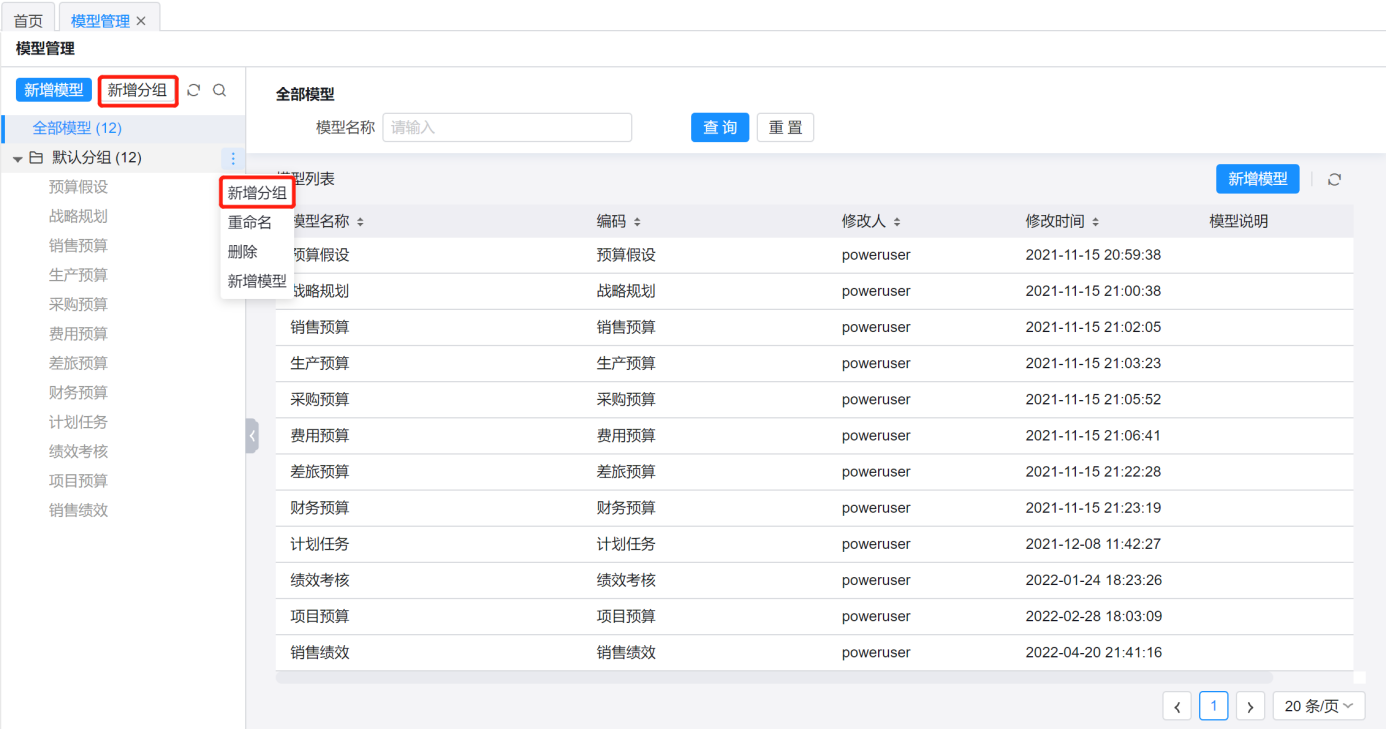Sort by 模型名称 column sort icon
Screen dimensions: 1386x729
(x=361, y=222)
